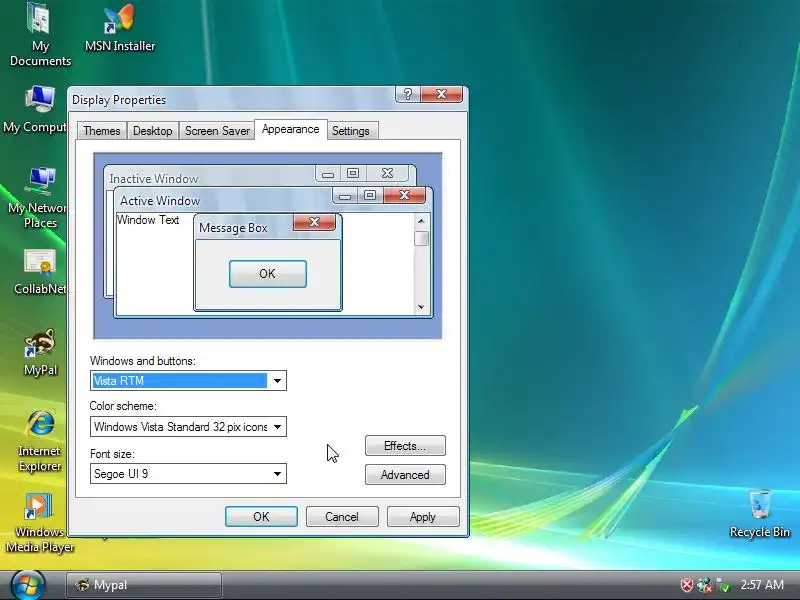Viewport: 800px width, 600px height.
Task: Open the Effects dialog
Action: pos(405,445)
